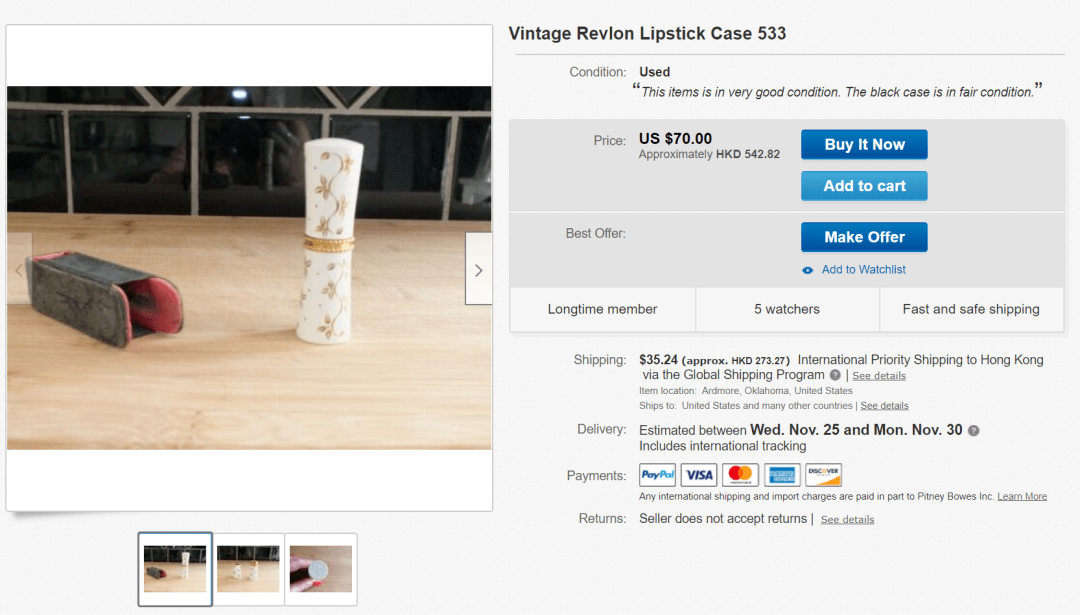The image size is (1080, 615).
Task: Click the American Express card icon
Action: click(x=782, y=475)
